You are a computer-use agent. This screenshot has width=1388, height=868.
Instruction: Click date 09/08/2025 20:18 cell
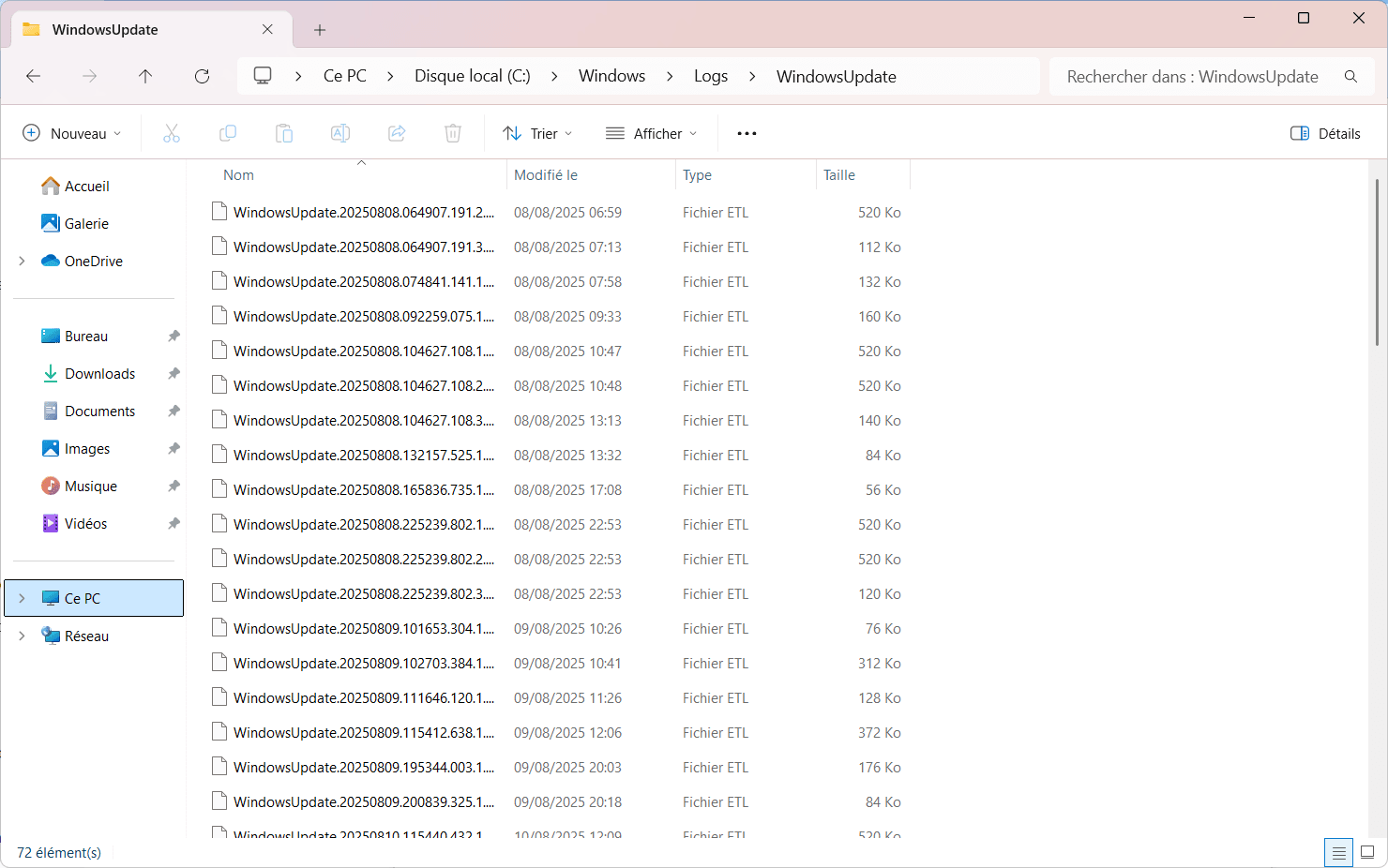567,801
